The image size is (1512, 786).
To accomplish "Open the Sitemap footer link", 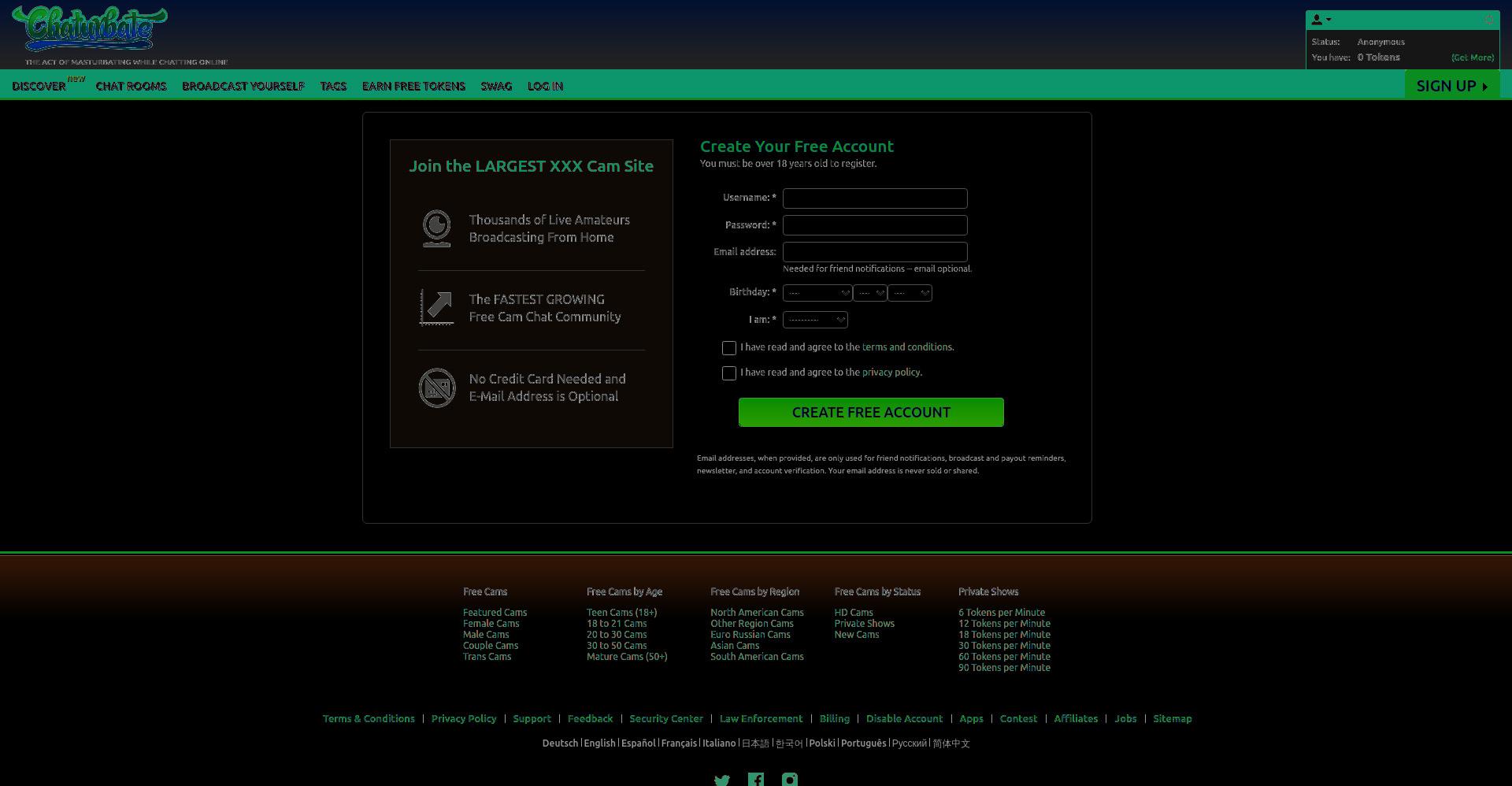I will pos(1173,719).
